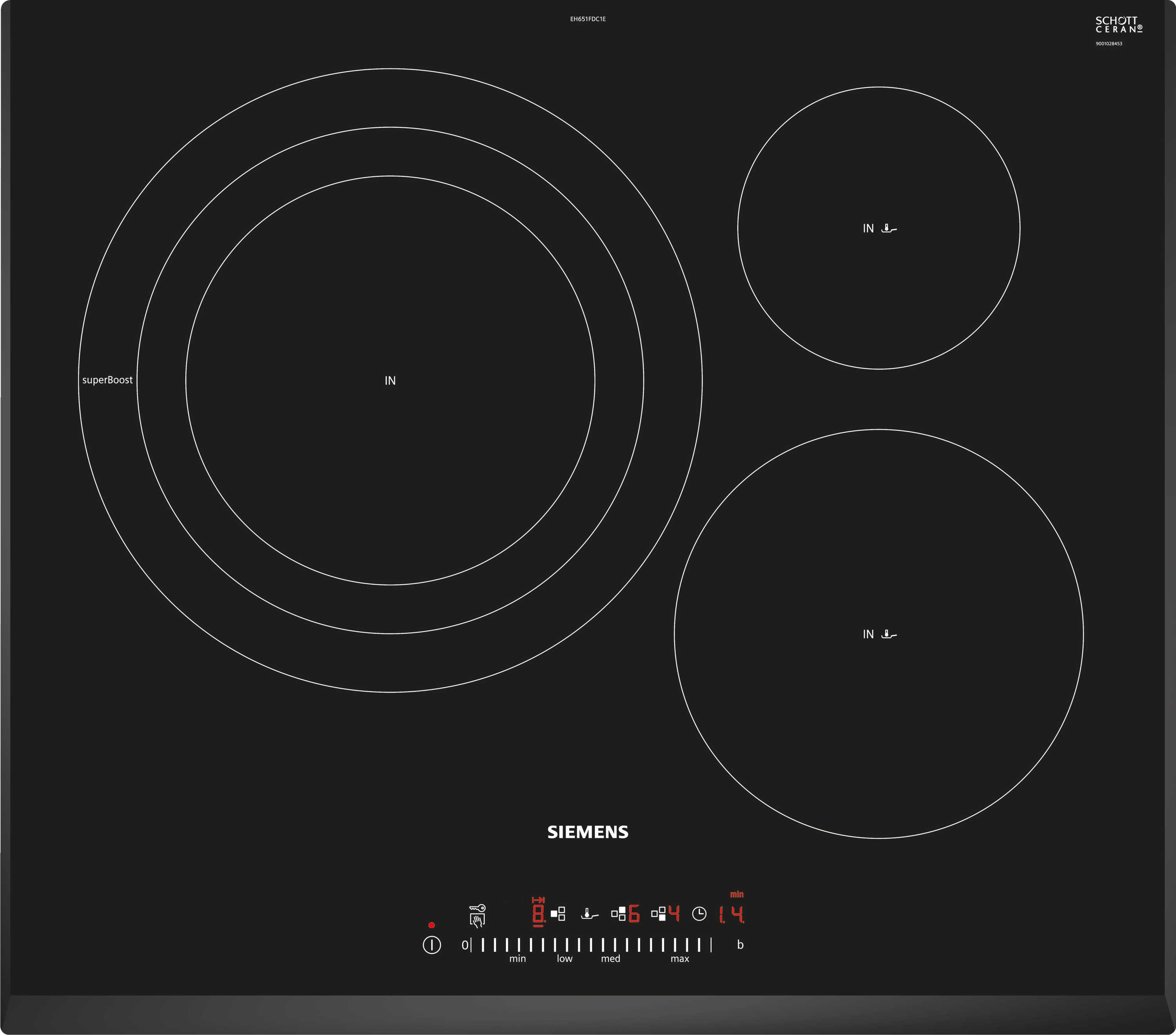1176x1035 pixels.
Task: Tap the red timer display showing 1.4
Action: click(731, 914)
